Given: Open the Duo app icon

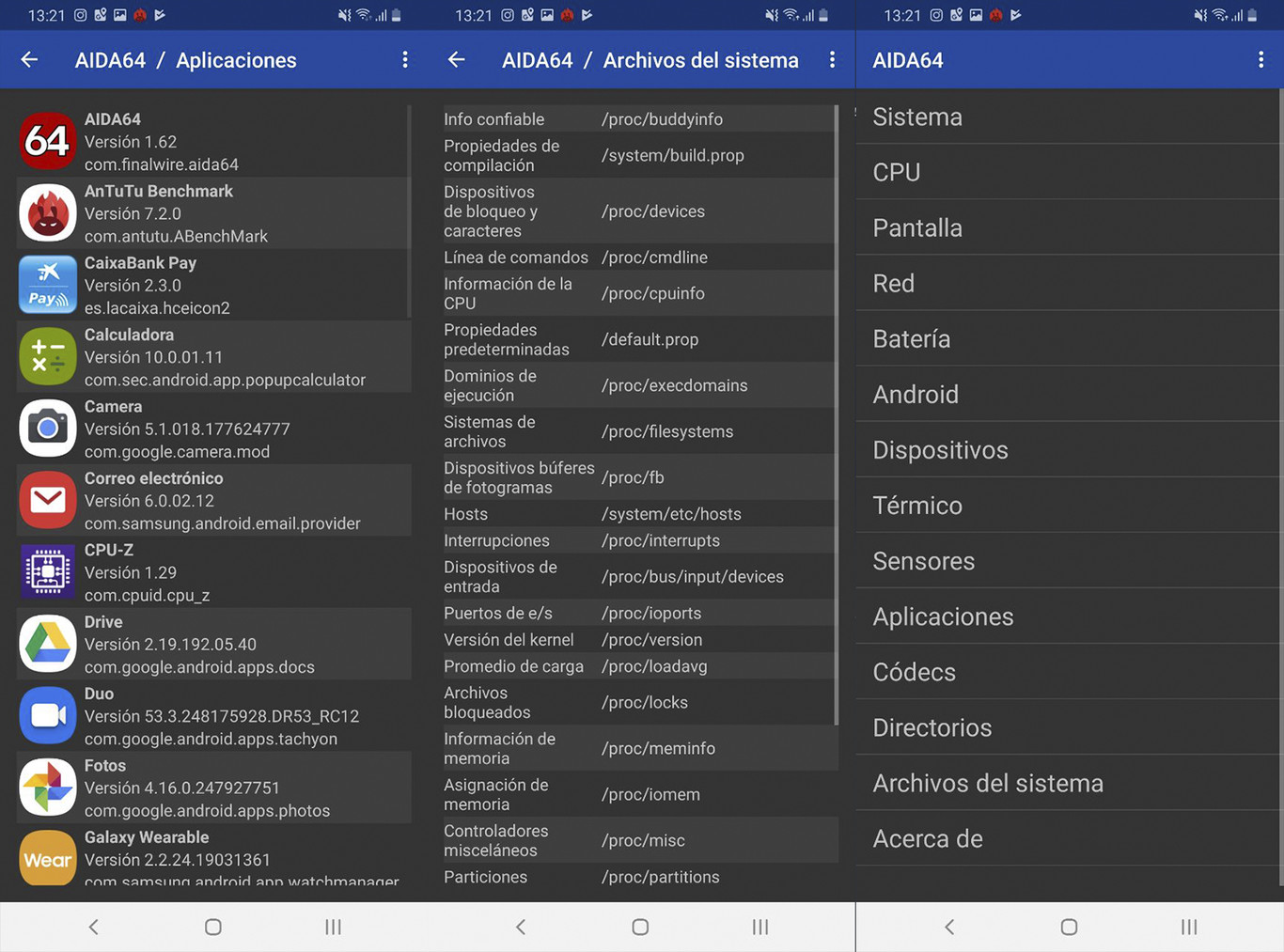Looking at the screenshot, I should [47, 715].
